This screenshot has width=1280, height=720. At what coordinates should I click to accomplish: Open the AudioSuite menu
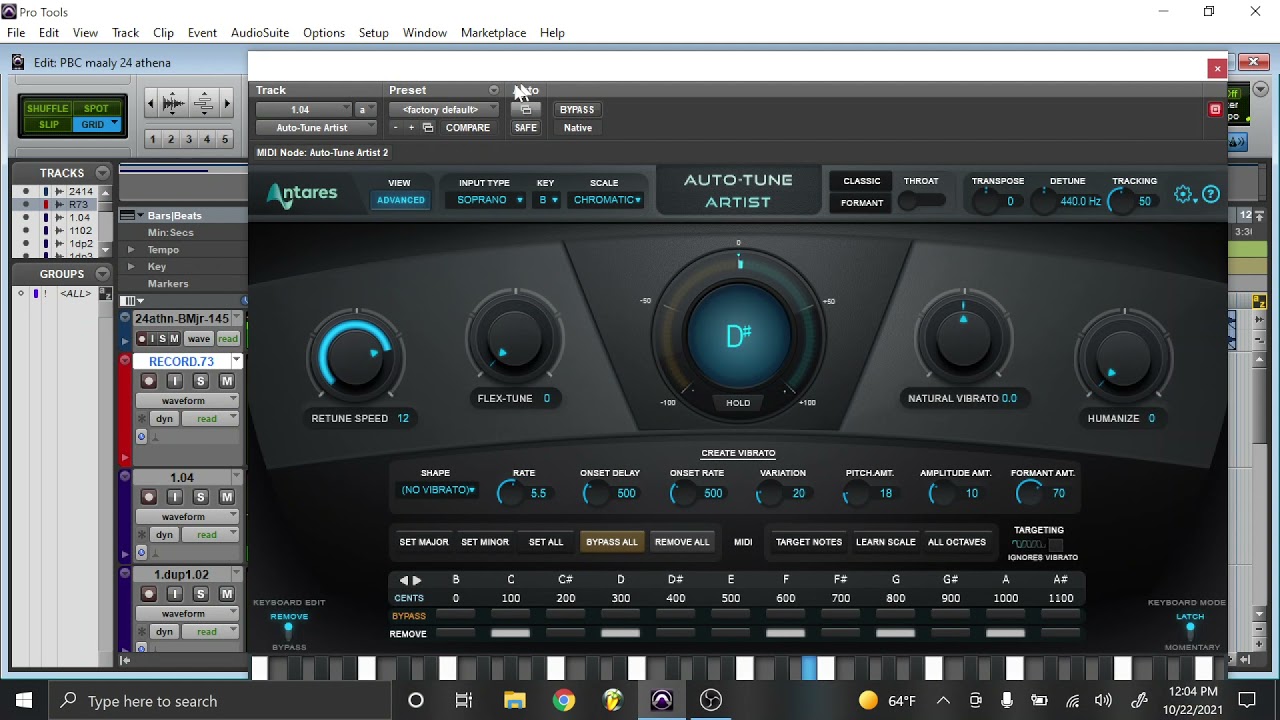click(260, 33)
